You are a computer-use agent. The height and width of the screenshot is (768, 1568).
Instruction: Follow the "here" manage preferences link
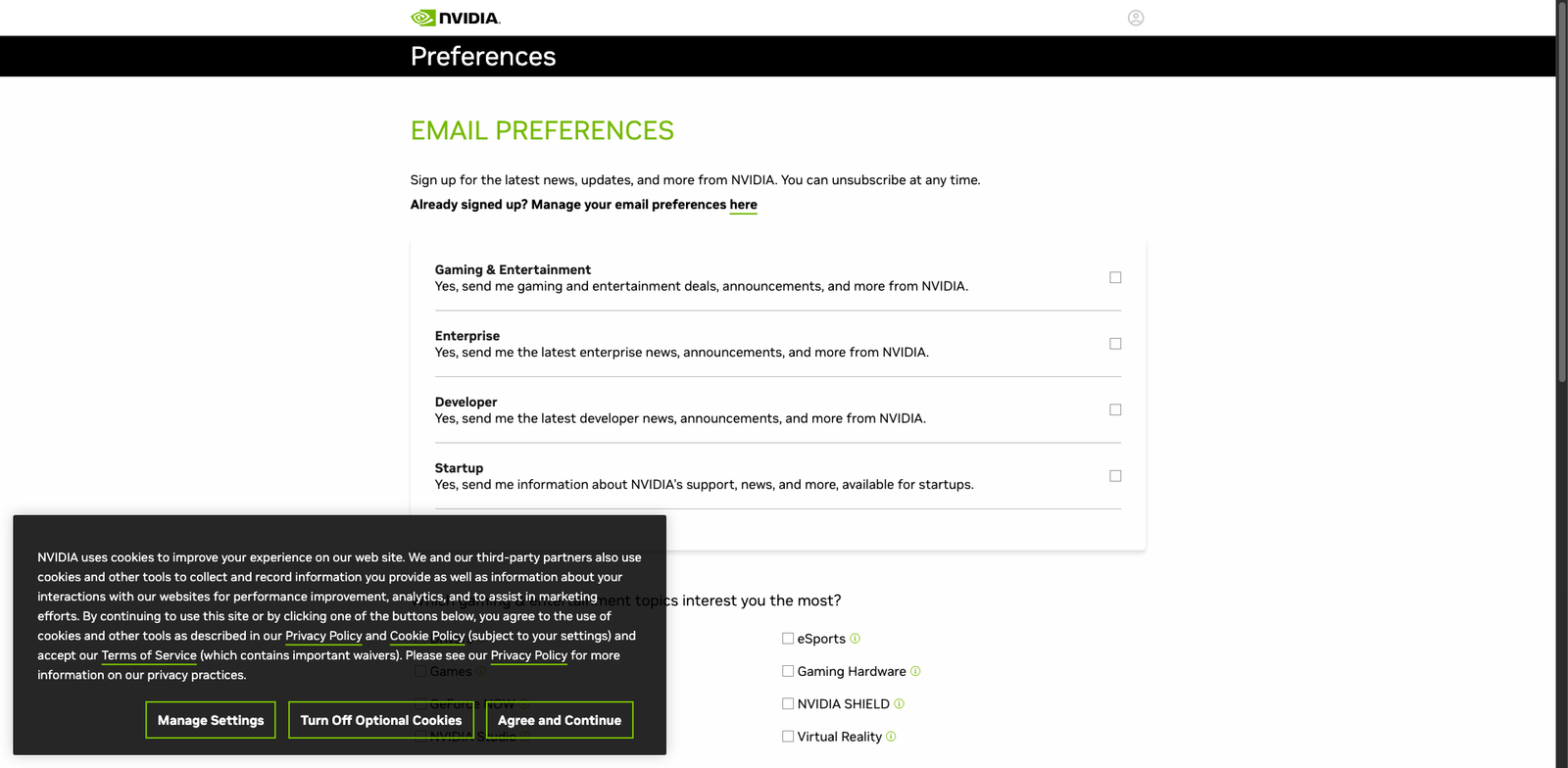[743, 205]
